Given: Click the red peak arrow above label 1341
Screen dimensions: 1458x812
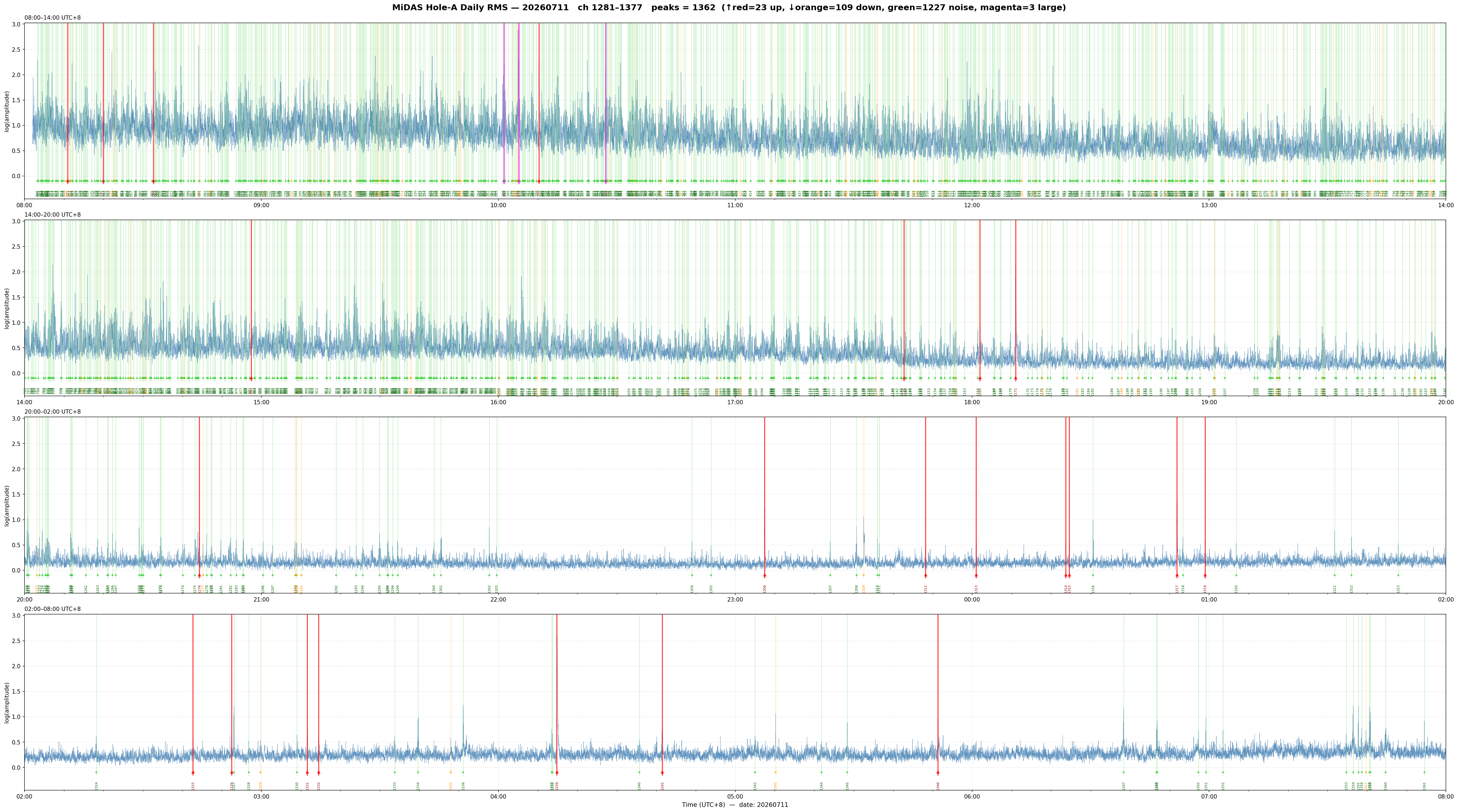Looking at the screenshot, I should pos(662,772).
